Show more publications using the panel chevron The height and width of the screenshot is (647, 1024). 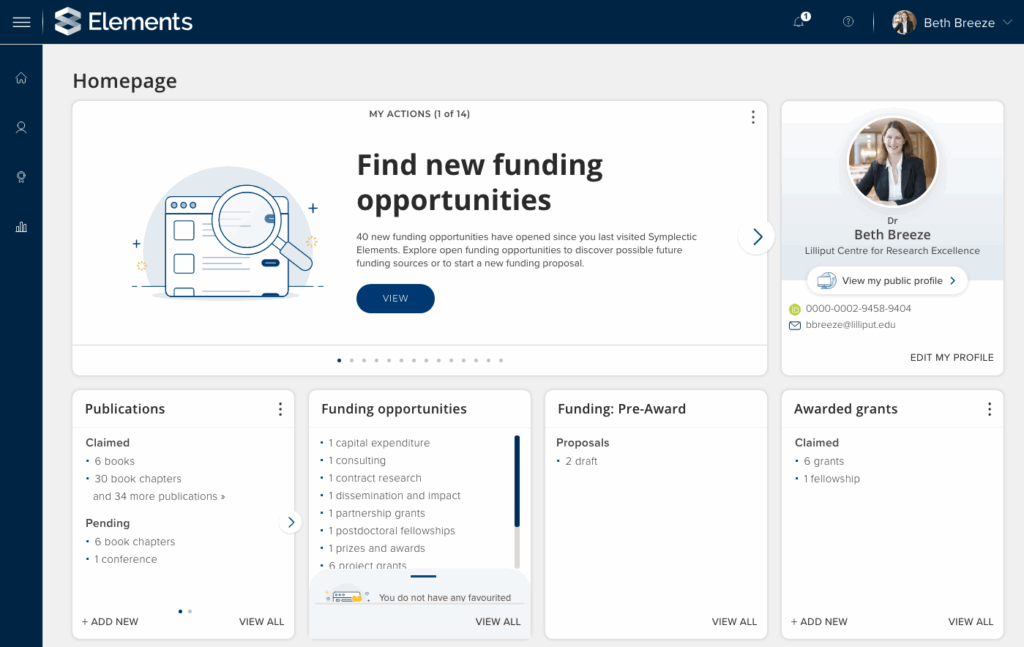[291, 521]
